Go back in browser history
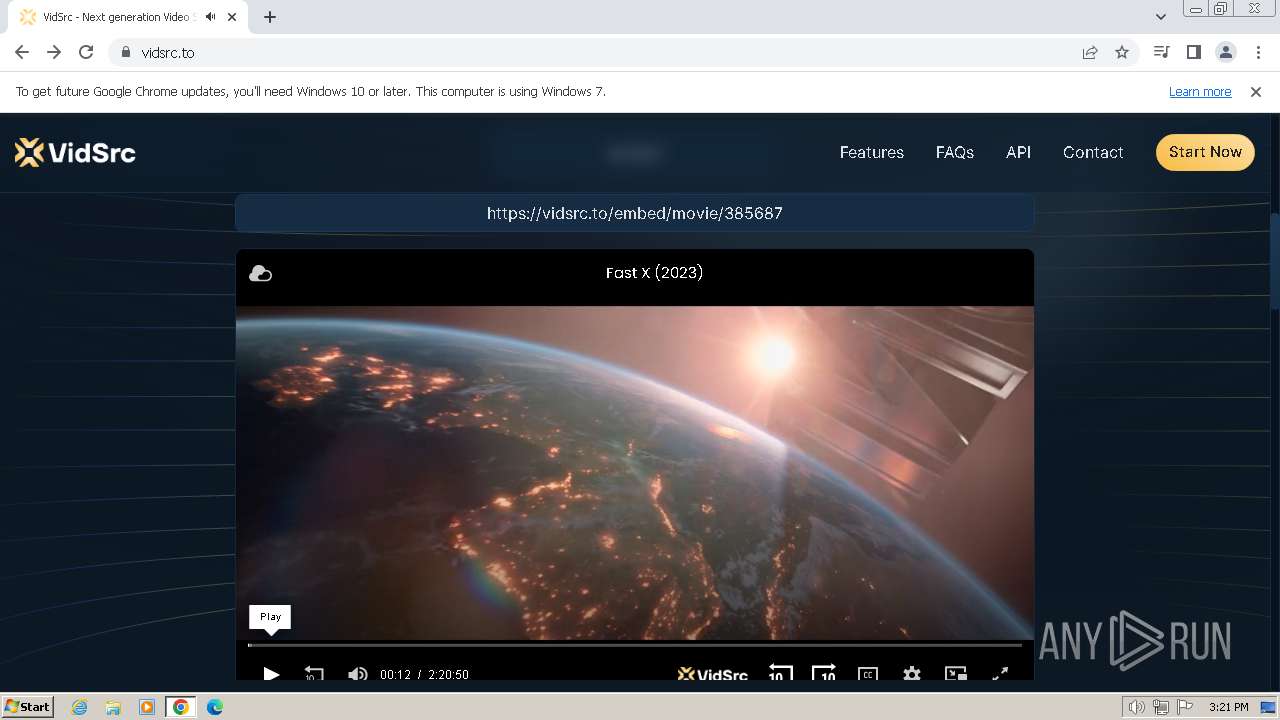The width and height of the screenshot is (1280, 720). click(22, 52)
